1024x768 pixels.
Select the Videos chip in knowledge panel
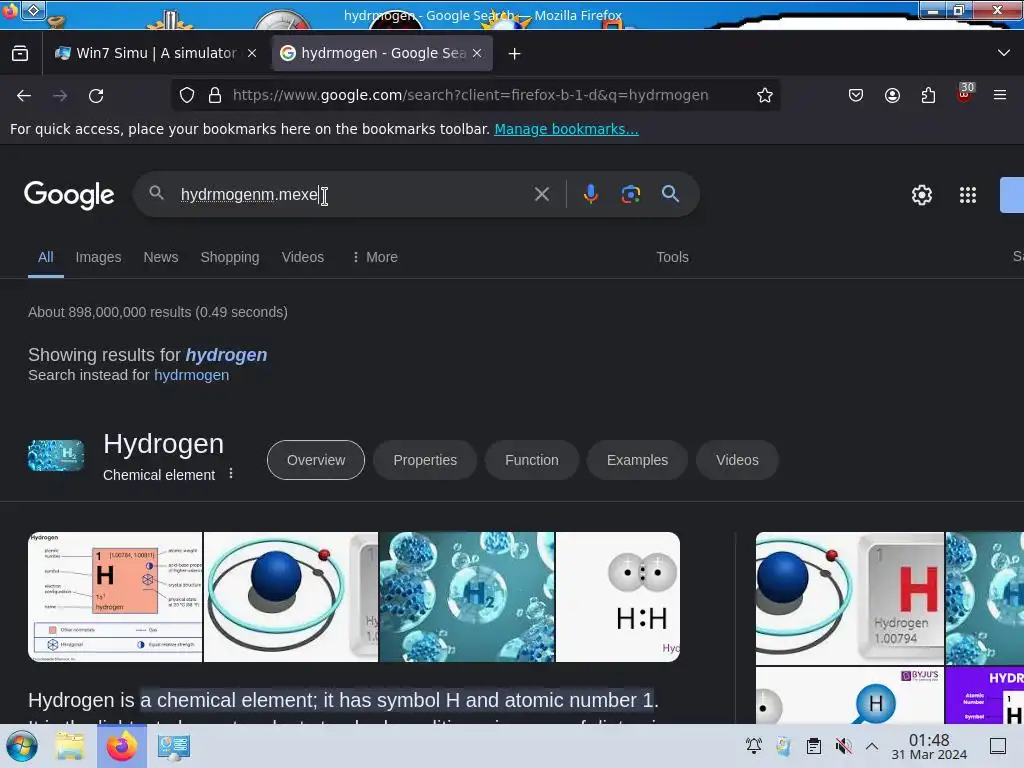point(737,460)
